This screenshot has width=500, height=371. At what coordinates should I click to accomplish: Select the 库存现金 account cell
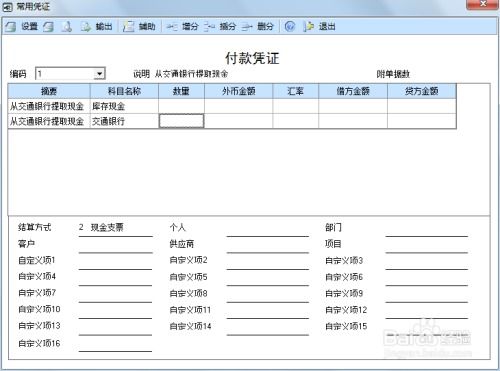click(x=124, y=106)
